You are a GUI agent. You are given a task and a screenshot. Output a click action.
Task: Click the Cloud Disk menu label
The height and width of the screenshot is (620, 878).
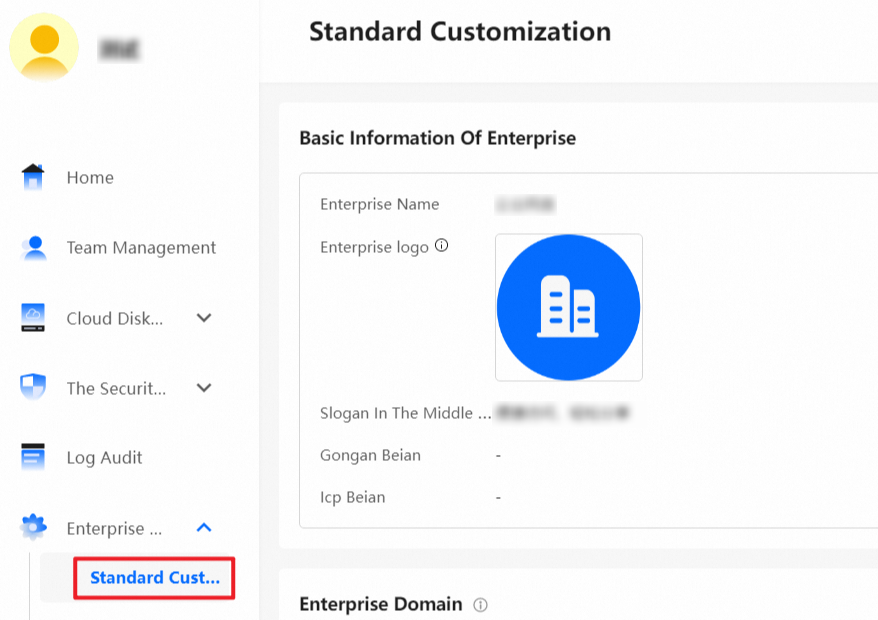click(x=114, y=318)
